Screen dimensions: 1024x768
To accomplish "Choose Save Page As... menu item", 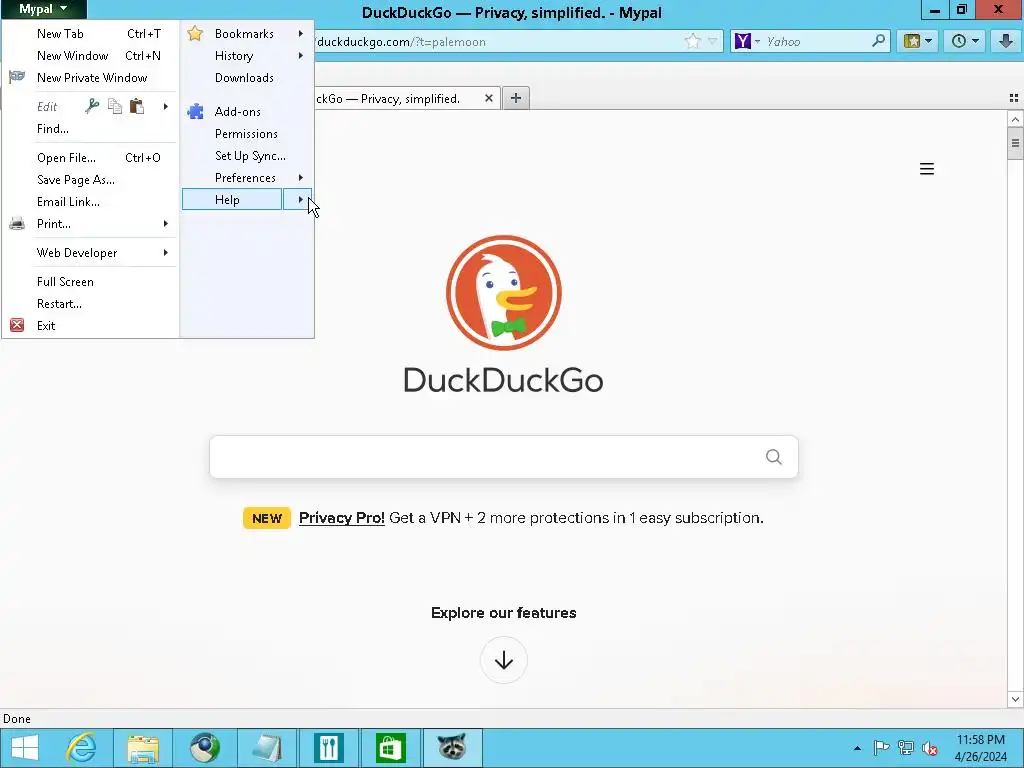I will tap(89, 180).
